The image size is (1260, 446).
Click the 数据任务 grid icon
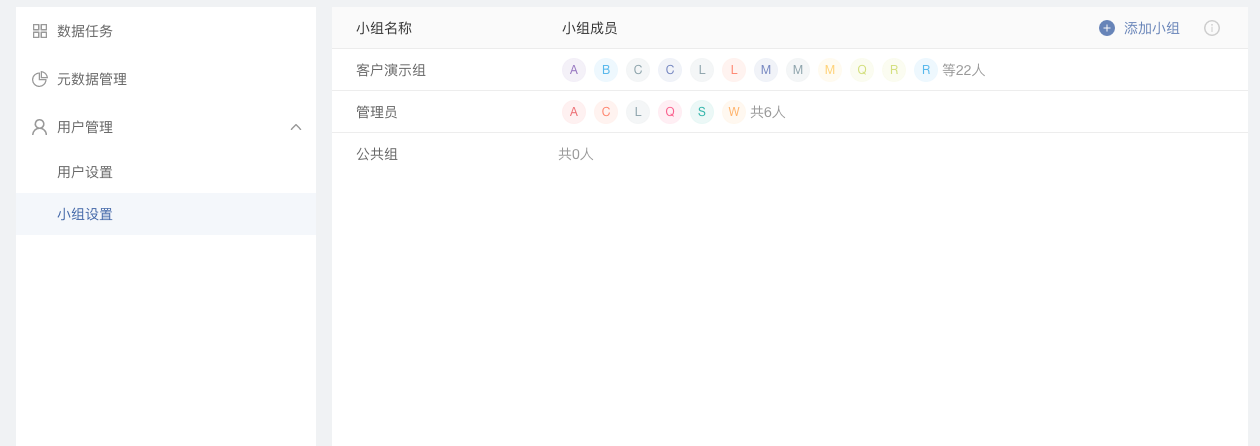40,31
